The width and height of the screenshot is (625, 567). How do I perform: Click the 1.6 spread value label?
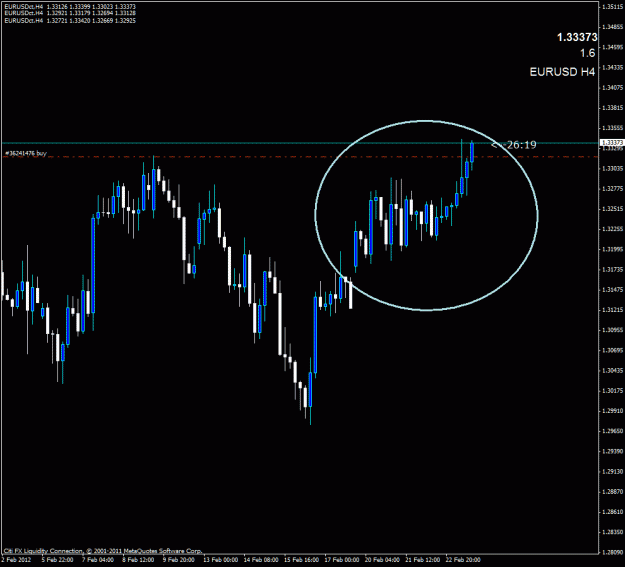click(x=587, y=53)
